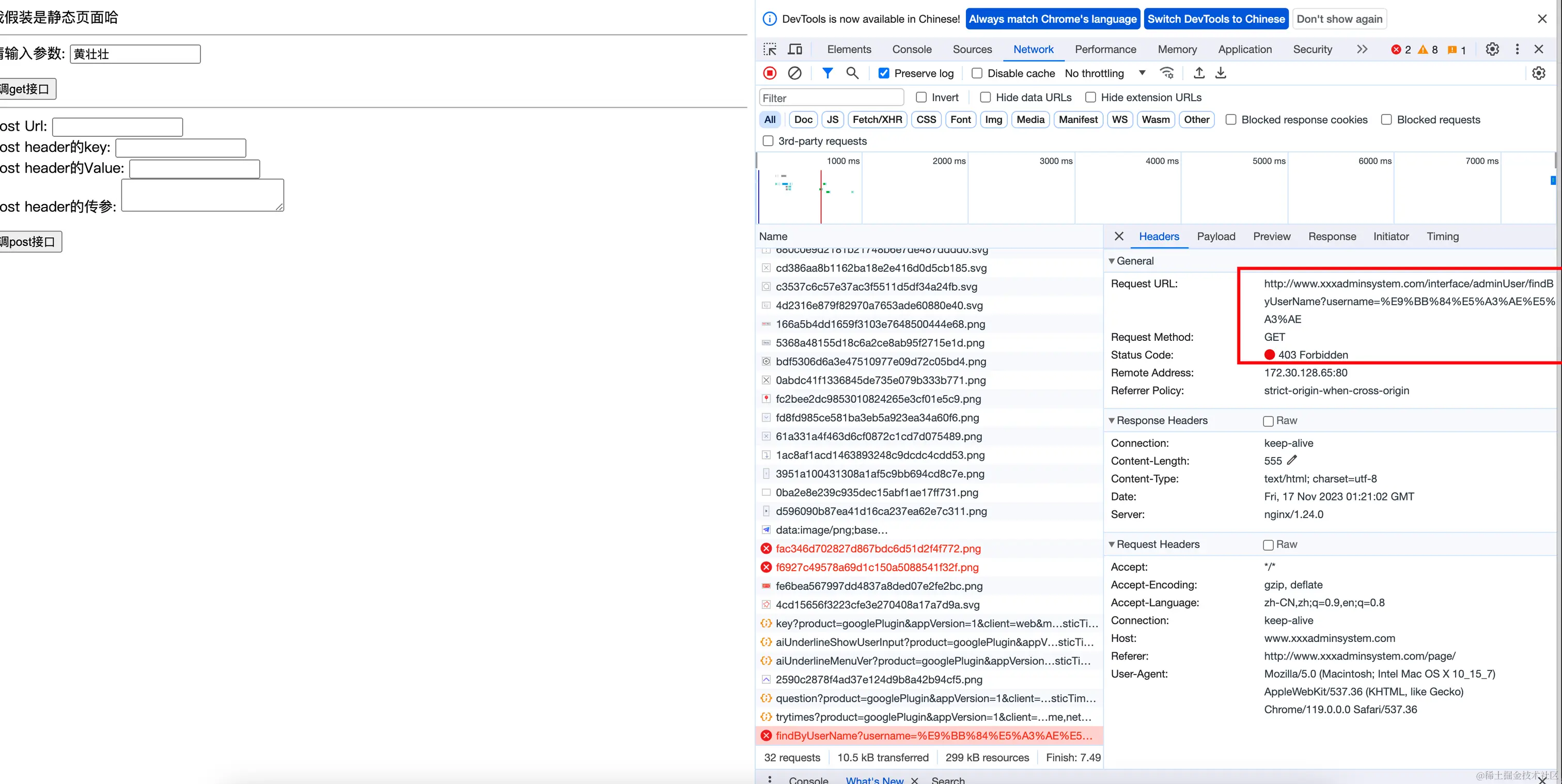Enable the Disable cache checkbox
The height and width of the screenshot is (784, 1562).
click(976, 73)
